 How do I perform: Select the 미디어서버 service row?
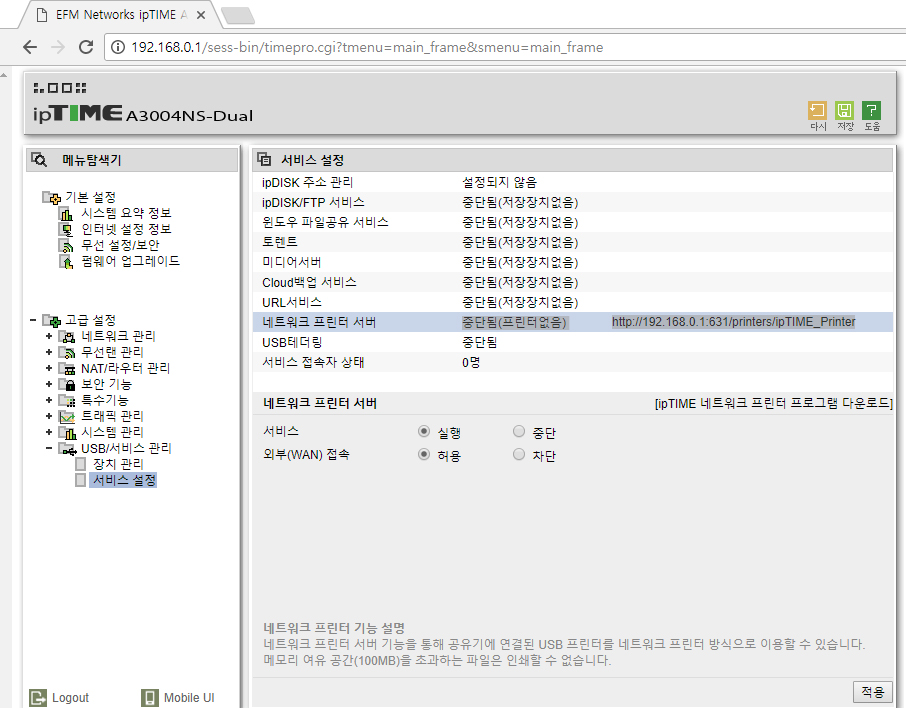click(x=573, y=262)
